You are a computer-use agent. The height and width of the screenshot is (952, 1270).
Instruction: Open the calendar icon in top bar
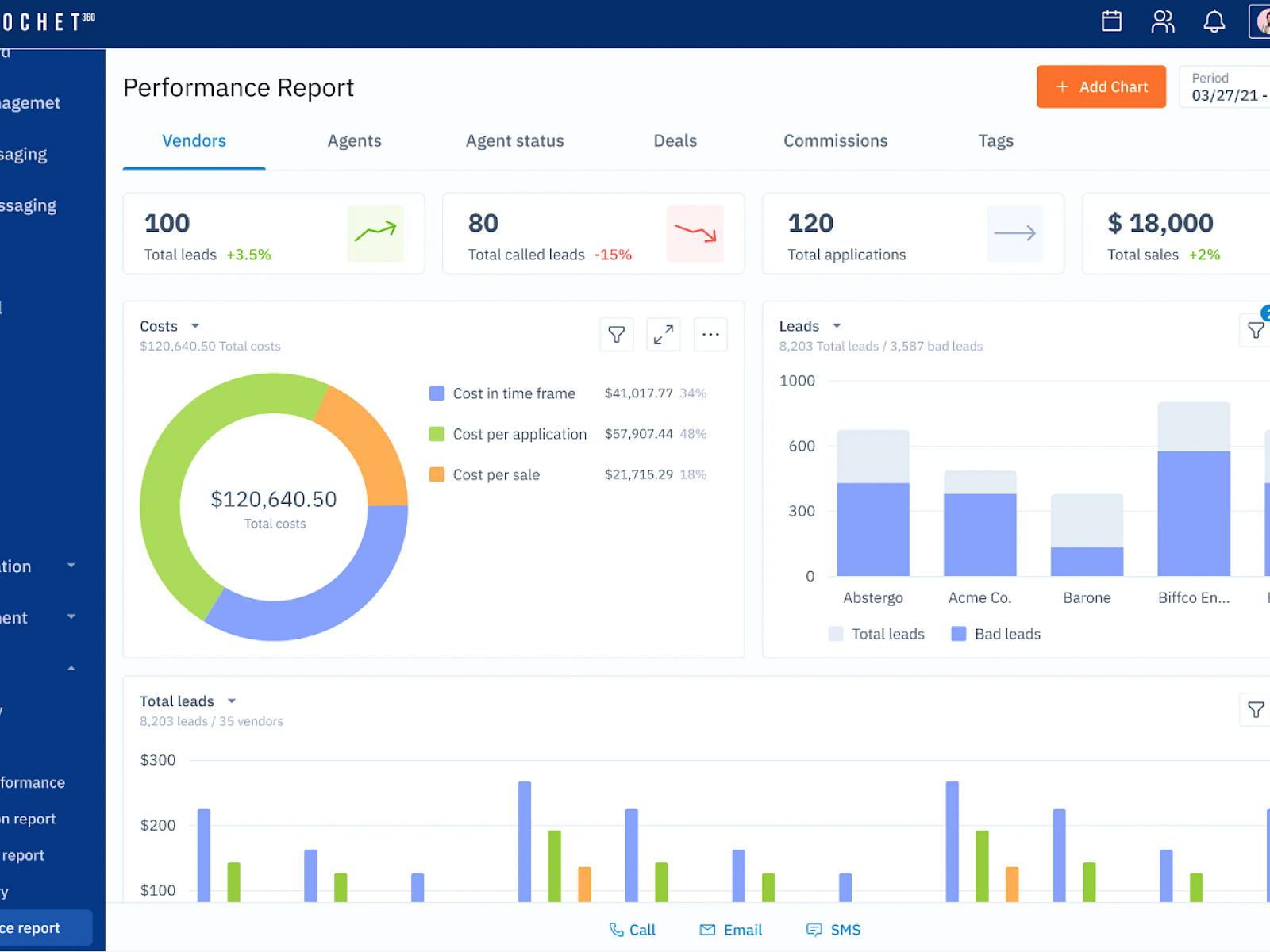click(1111, 21)
